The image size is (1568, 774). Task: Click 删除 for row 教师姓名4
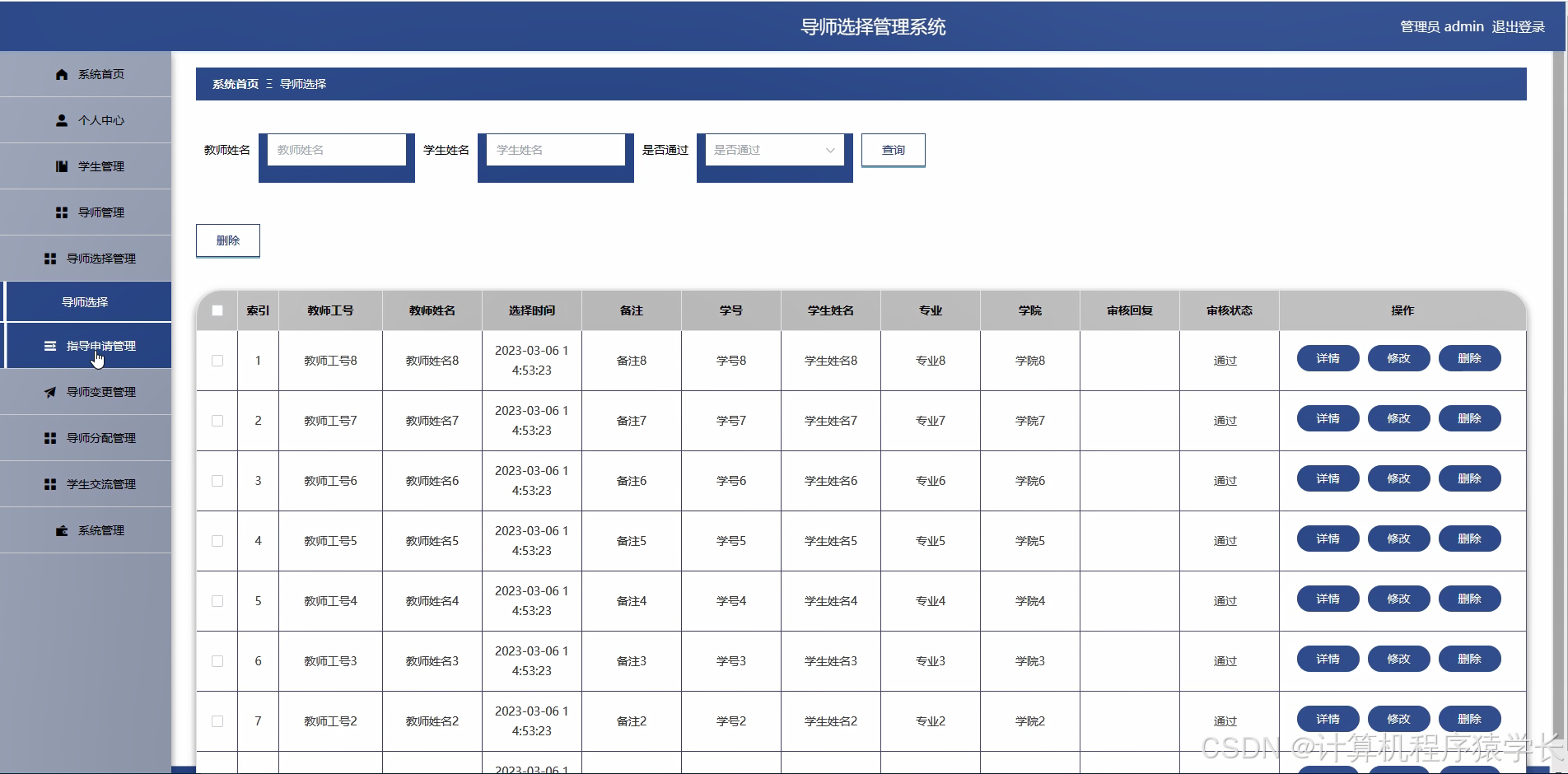coord(1469,599)
